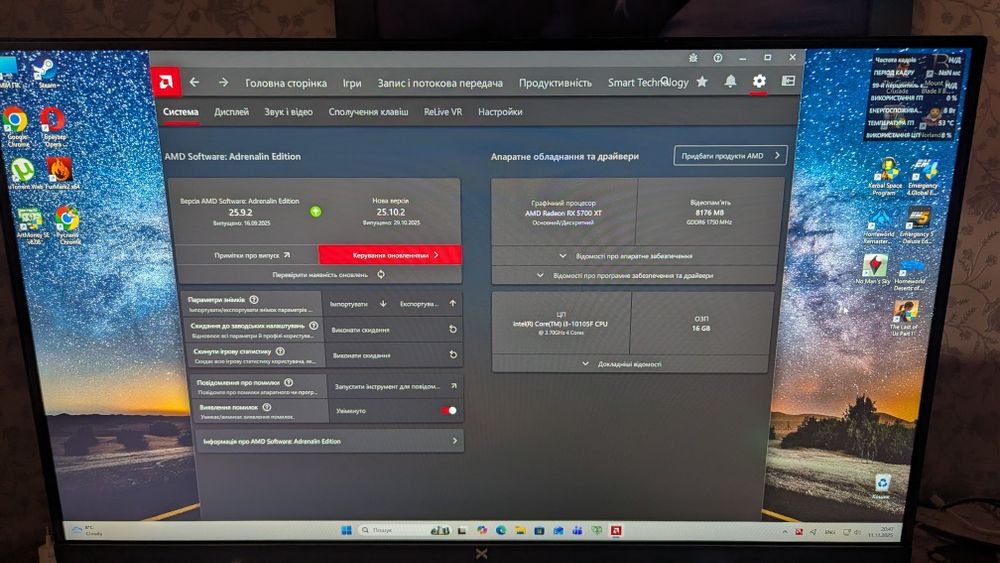Open uTorrent Web desktop icon
This screenshot has height=563, width=1000.
[x=24, y=174]
